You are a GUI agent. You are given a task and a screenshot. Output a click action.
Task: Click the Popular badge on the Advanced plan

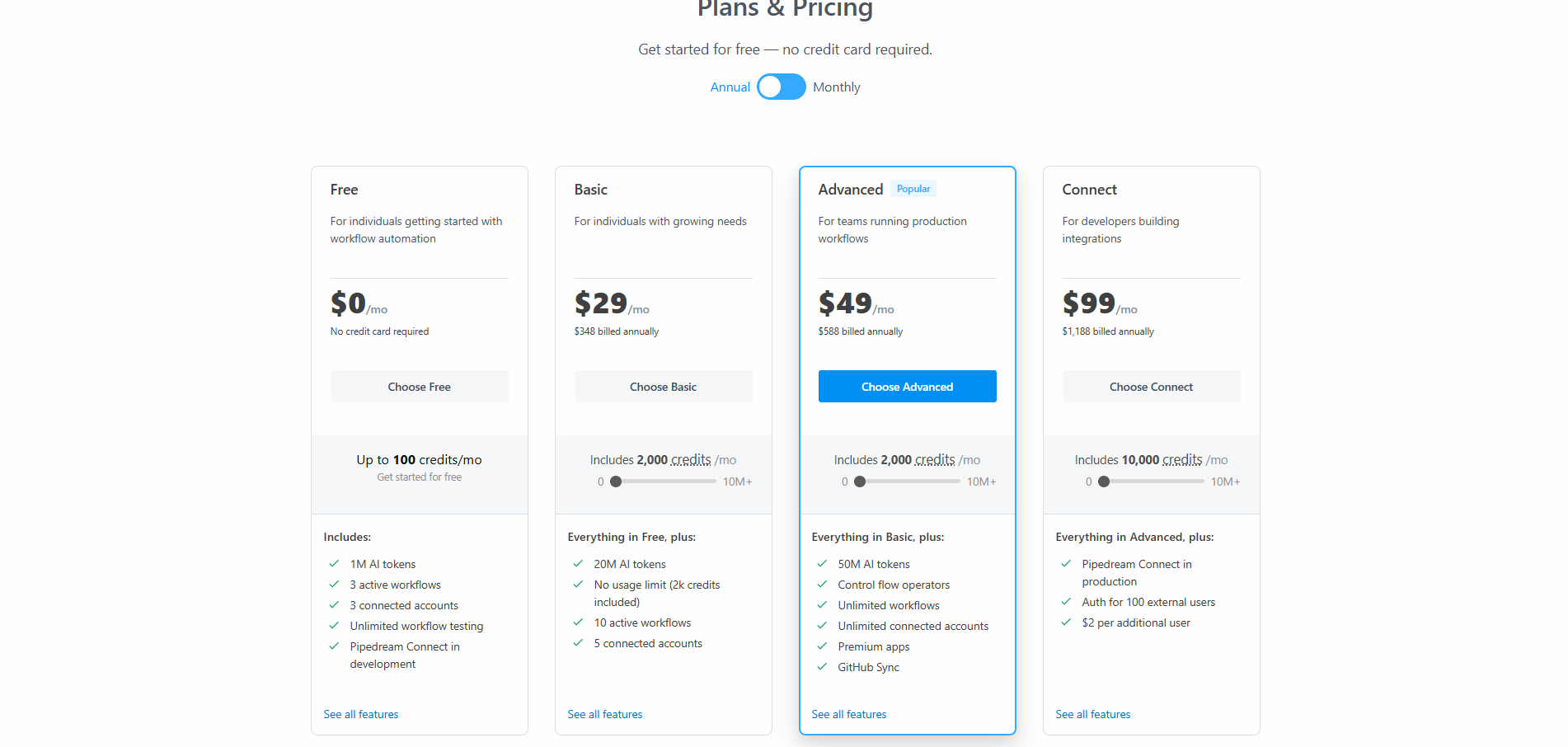913,188
